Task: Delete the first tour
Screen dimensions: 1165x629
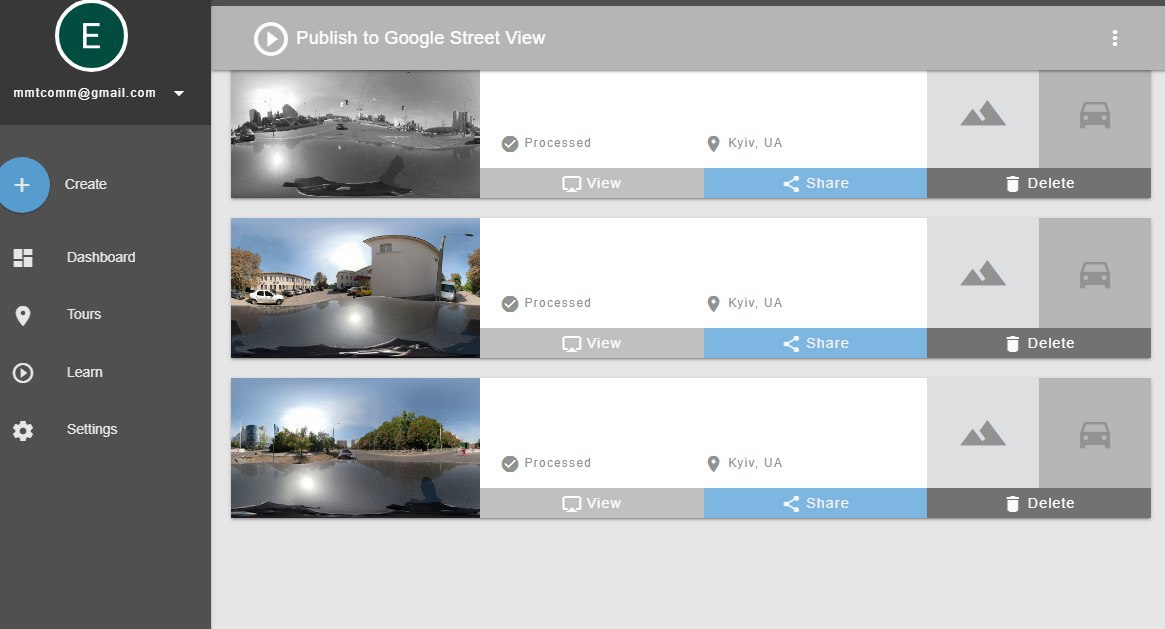Action: [1039, 183]
